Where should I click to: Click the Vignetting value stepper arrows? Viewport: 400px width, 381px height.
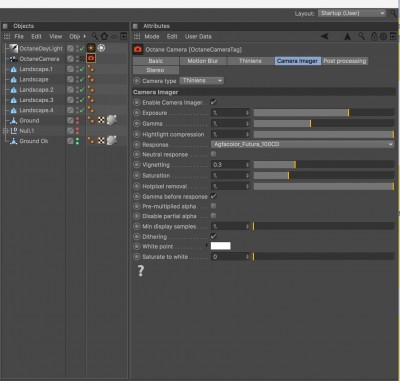click(247, 165)
